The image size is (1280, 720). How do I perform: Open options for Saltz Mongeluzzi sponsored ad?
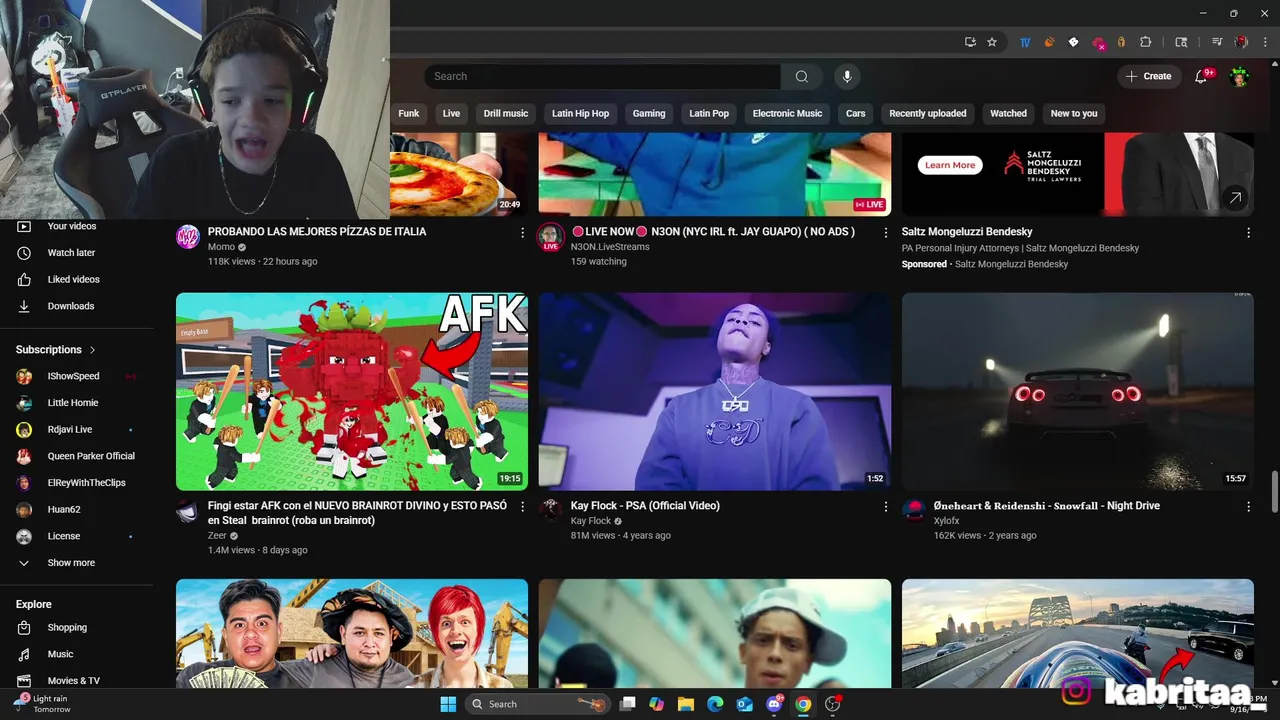coord(1248,232)
